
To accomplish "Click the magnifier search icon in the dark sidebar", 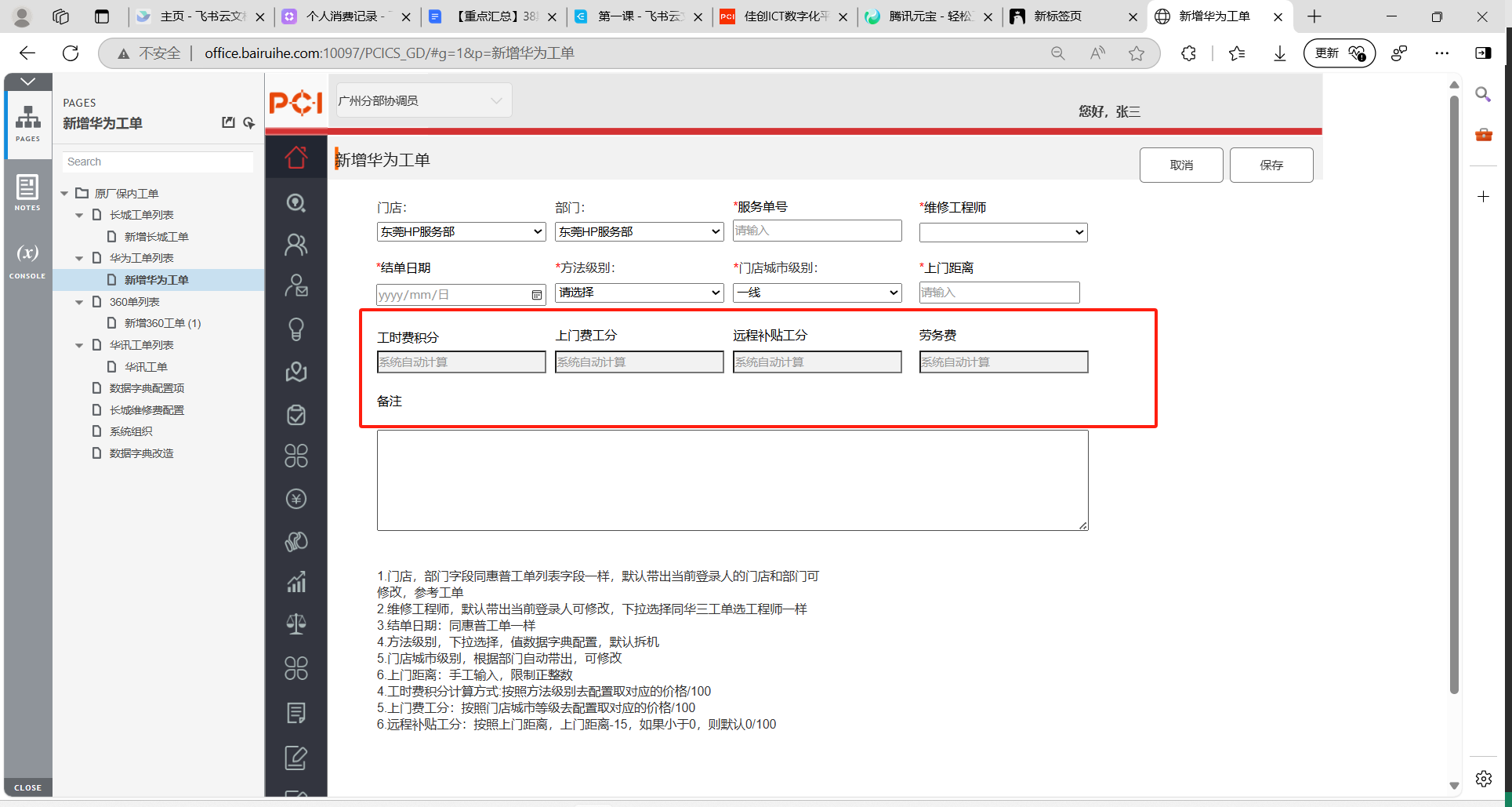I will click(x=296, y=202).
